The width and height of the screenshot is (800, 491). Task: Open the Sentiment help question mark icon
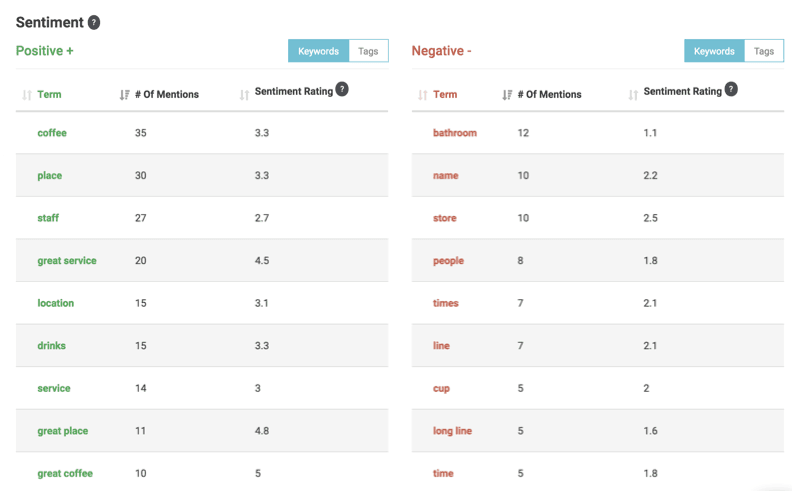(x=94, y=22)
